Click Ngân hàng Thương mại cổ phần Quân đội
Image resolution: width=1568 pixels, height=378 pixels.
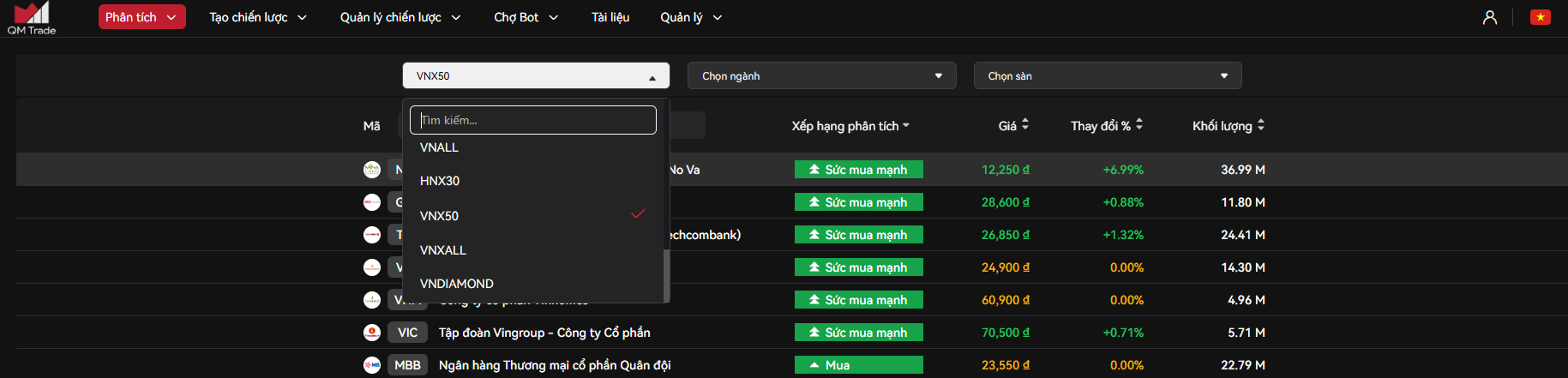coord(555,365)
